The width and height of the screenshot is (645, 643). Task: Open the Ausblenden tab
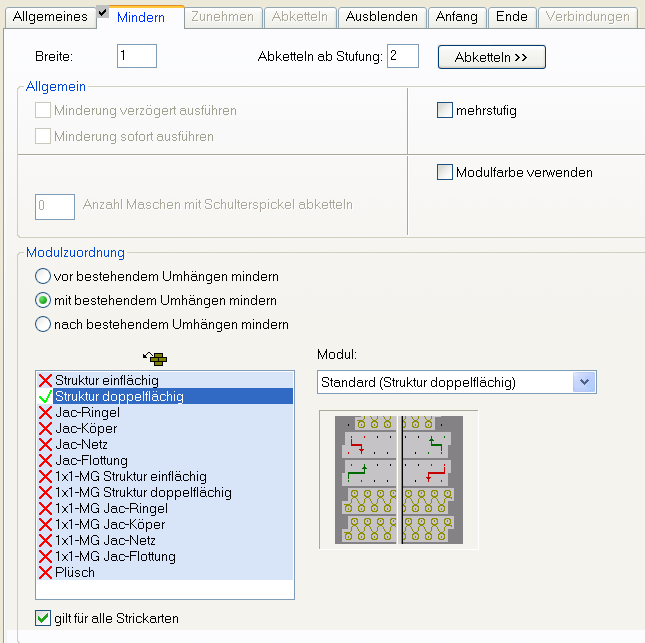(383, 17)
